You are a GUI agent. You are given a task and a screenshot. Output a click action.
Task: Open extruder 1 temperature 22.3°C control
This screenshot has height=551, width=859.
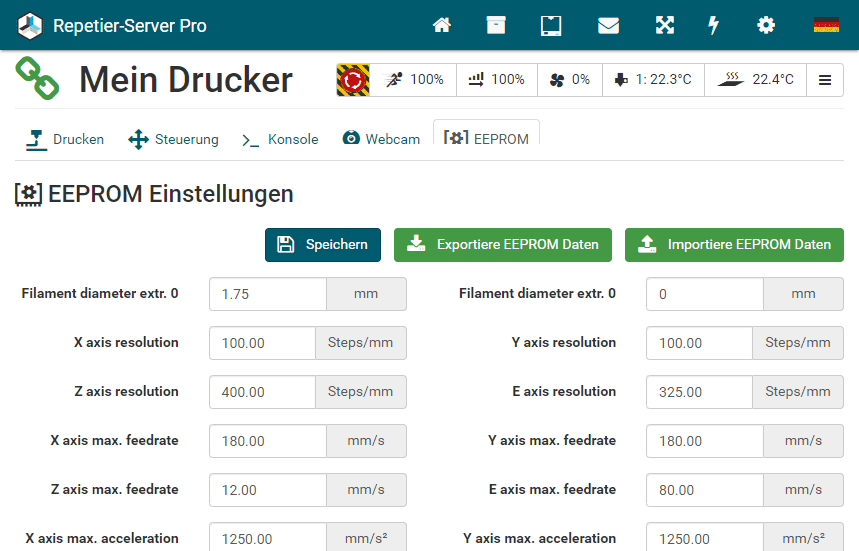coord(653,80)
